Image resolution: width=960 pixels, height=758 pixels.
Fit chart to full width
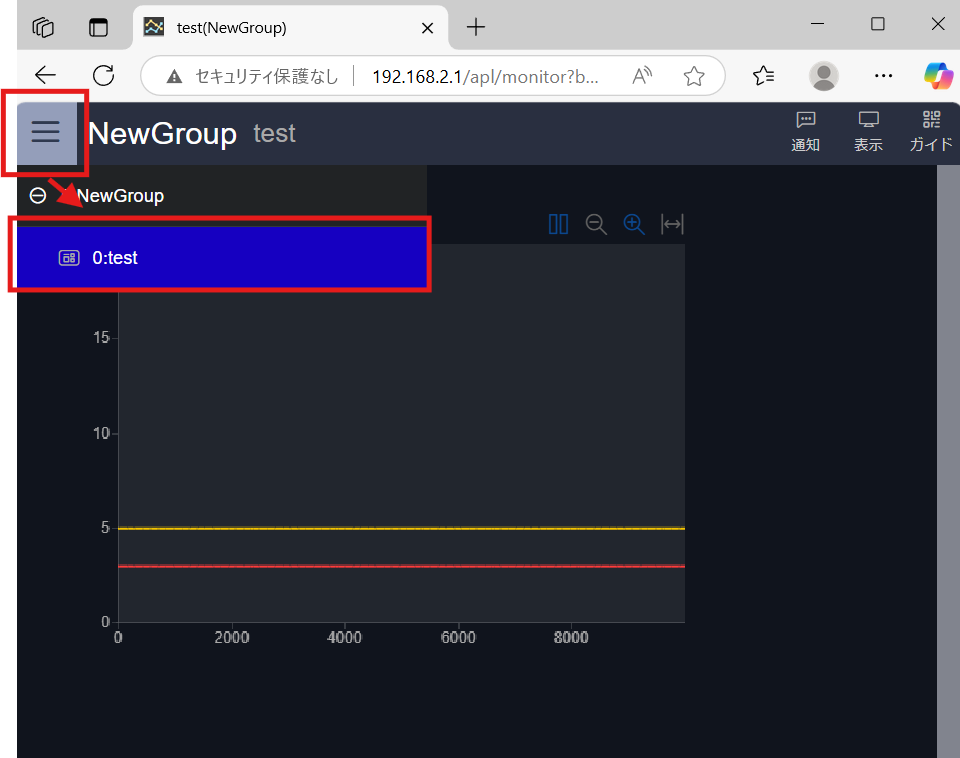click(x=672, y=224)
